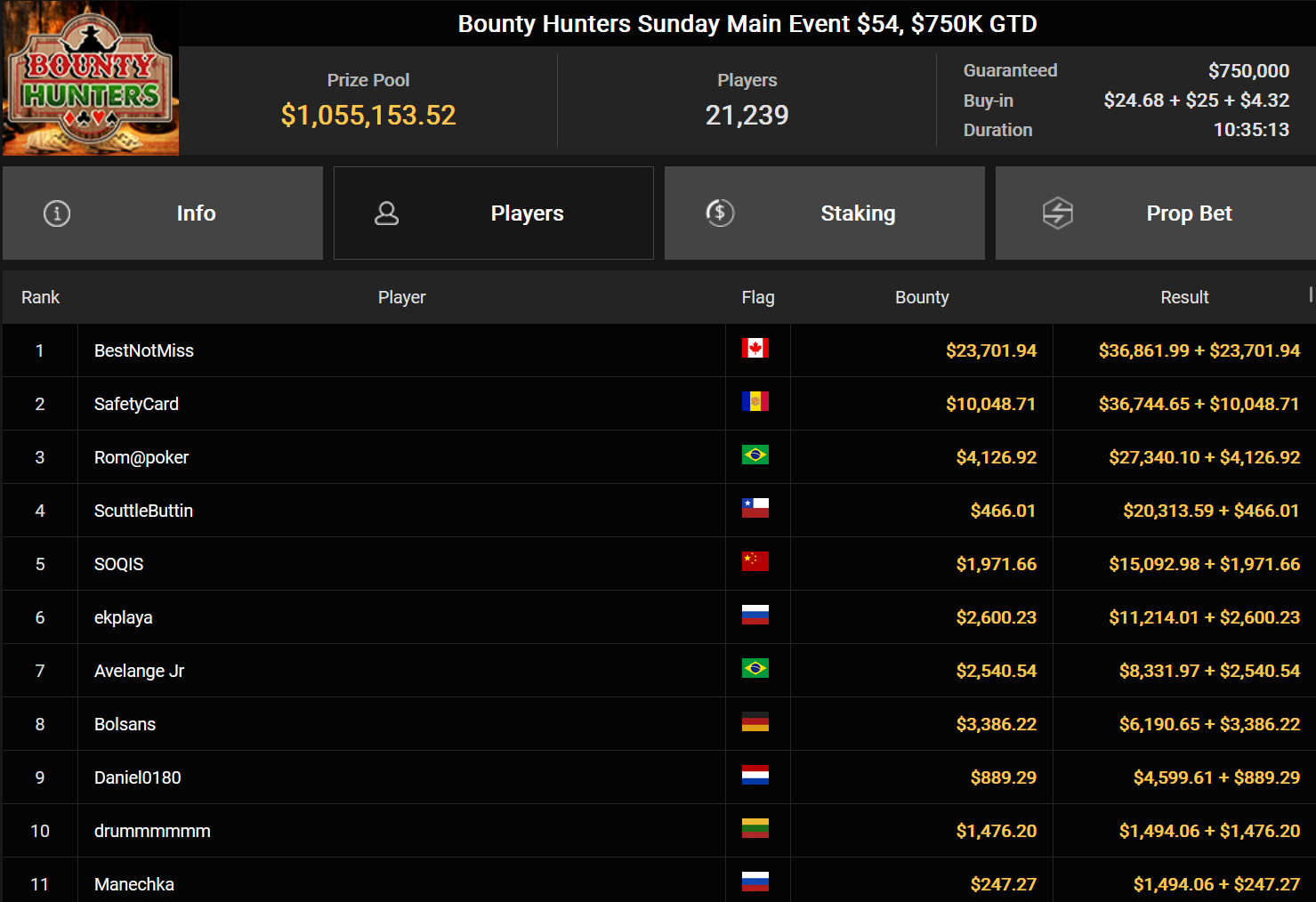The width and height of the screenshot is (1316, 902).
Task: Select player SafetyCard
Action: [136, 404]
